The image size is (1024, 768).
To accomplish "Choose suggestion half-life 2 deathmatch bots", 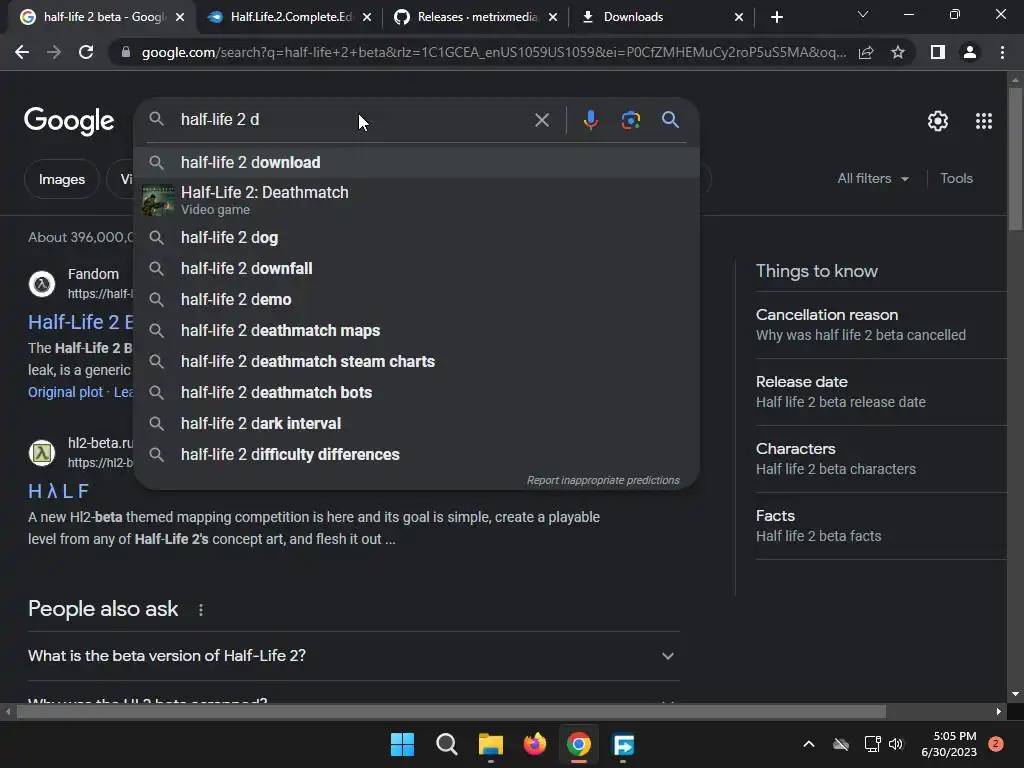I will (x=417, y=392).
